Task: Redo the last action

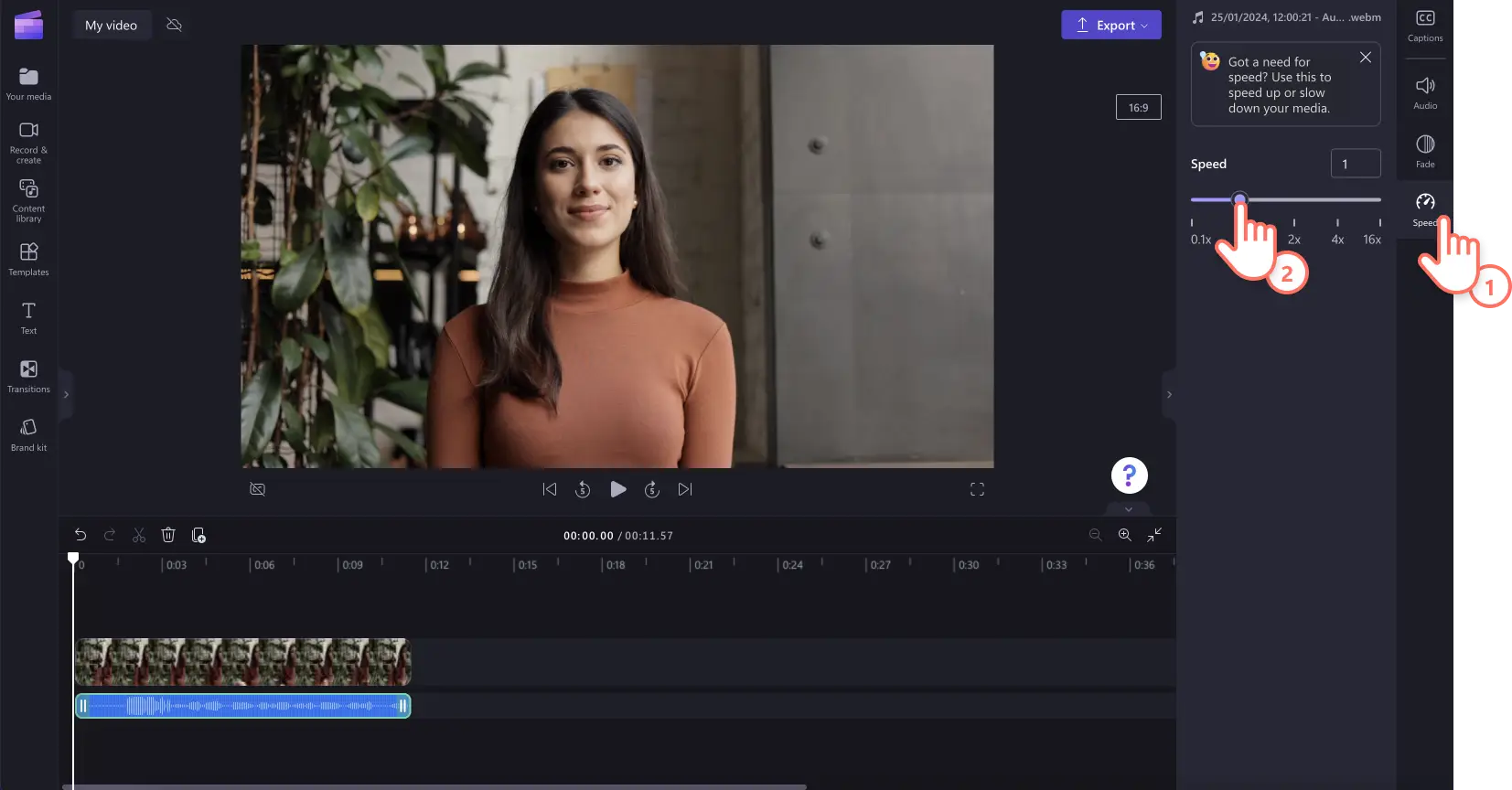Action: [110, 535]
